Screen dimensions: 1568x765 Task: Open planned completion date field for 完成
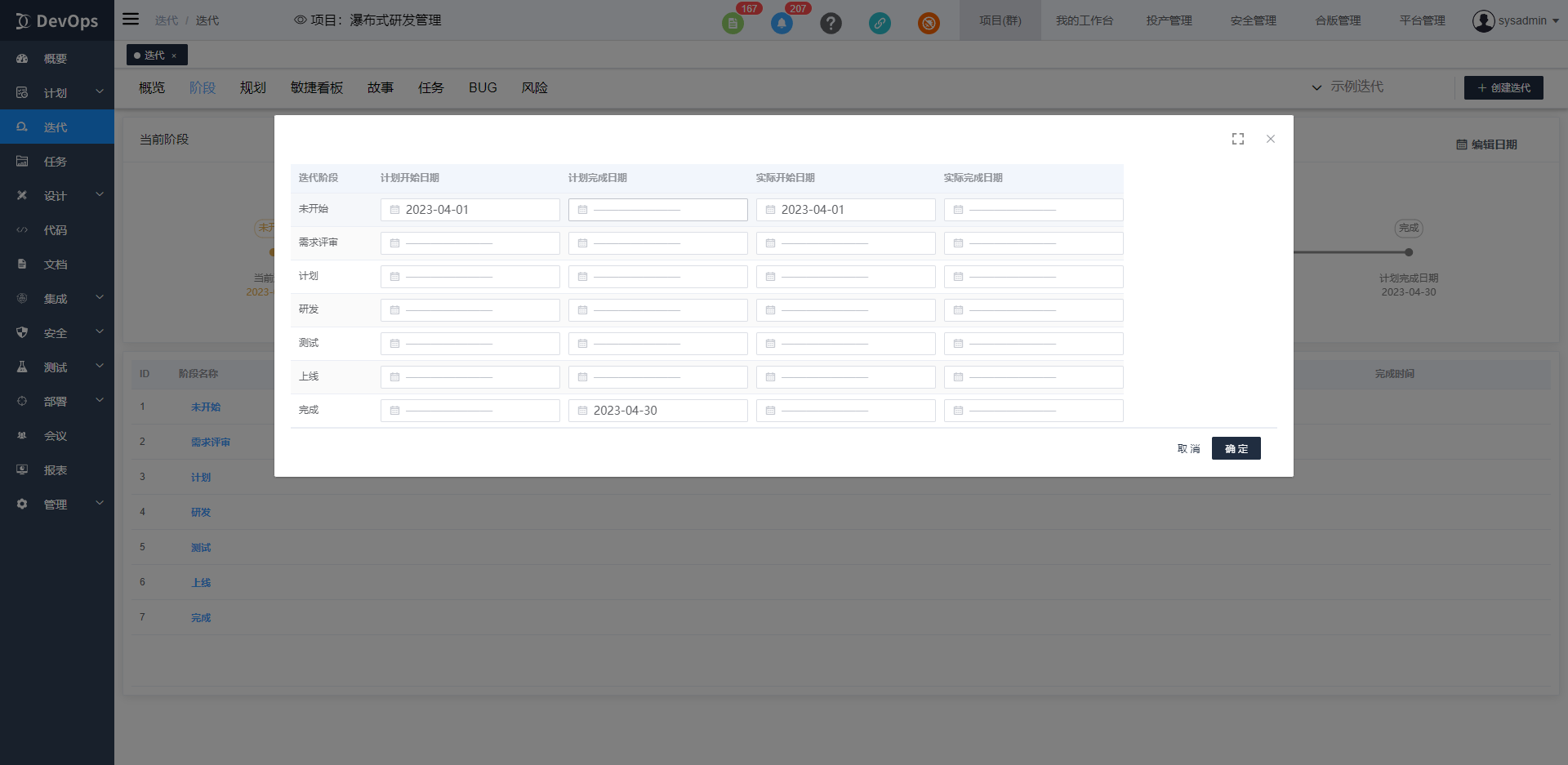pos(658,411)
